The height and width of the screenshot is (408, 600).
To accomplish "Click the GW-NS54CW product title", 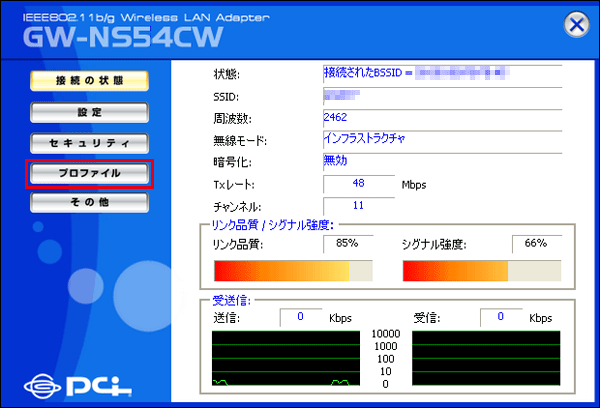I will point(123,37).
